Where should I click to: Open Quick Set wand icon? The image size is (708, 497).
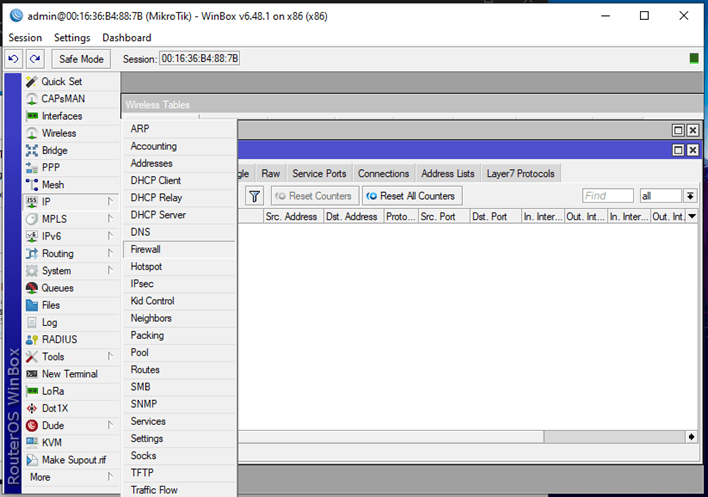tap(32, 82)
